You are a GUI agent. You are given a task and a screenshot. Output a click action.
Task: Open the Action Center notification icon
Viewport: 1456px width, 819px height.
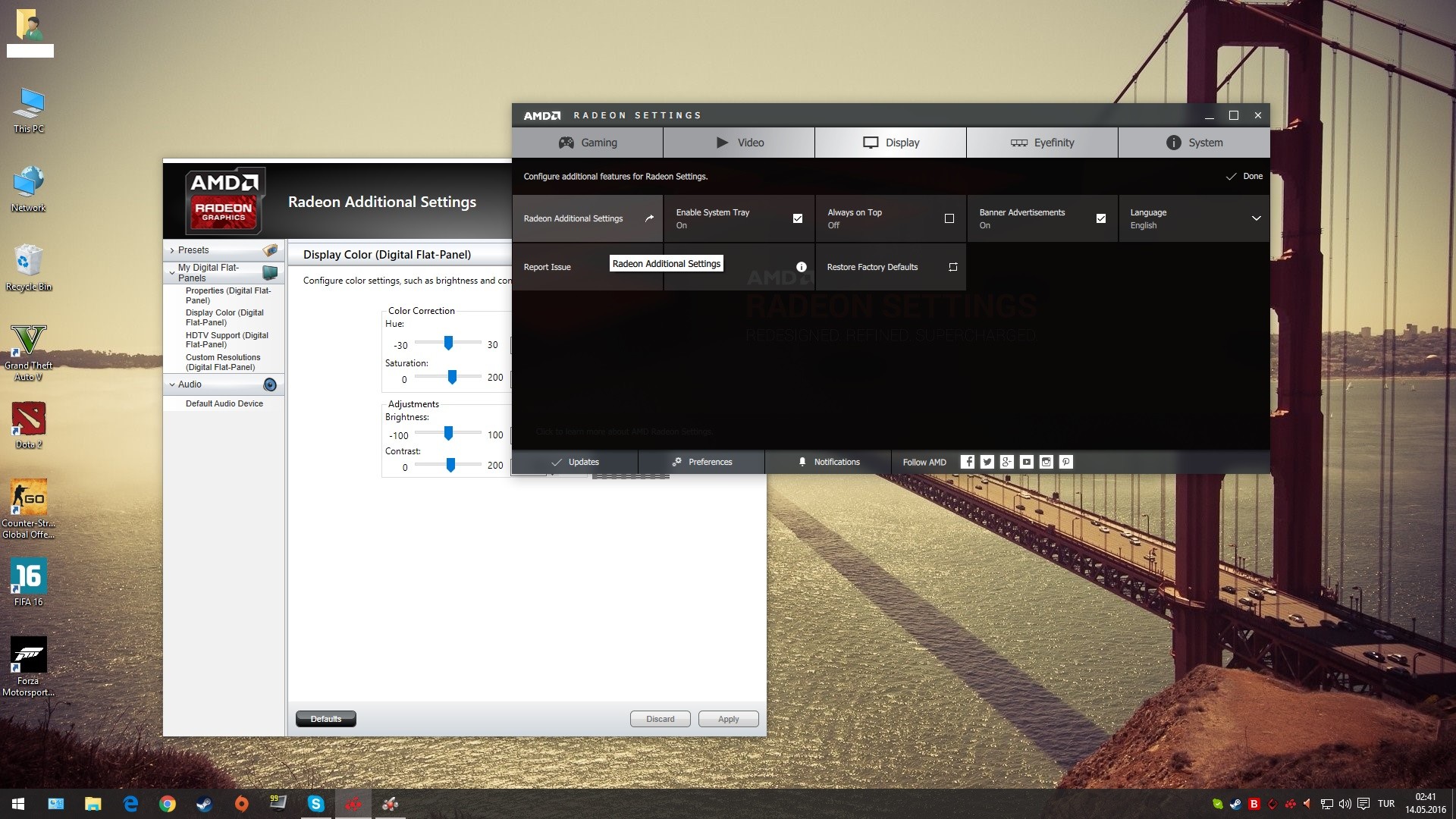pyautogui.click(x=1363, y=804)
